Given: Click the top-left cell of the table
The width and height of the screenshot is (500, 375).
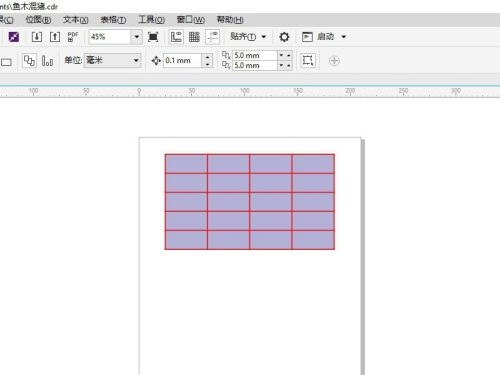Looking at the screenshot, I should tap(186, 164).
